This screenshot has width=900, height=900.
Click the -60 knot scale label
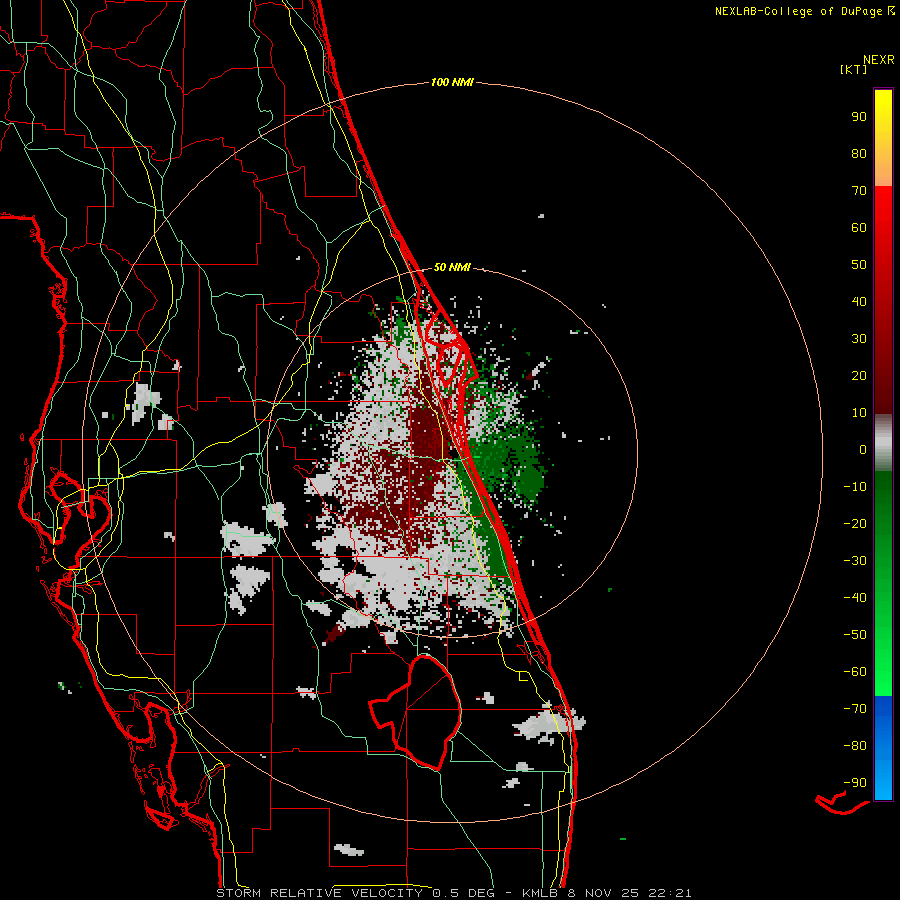(855, 672)
